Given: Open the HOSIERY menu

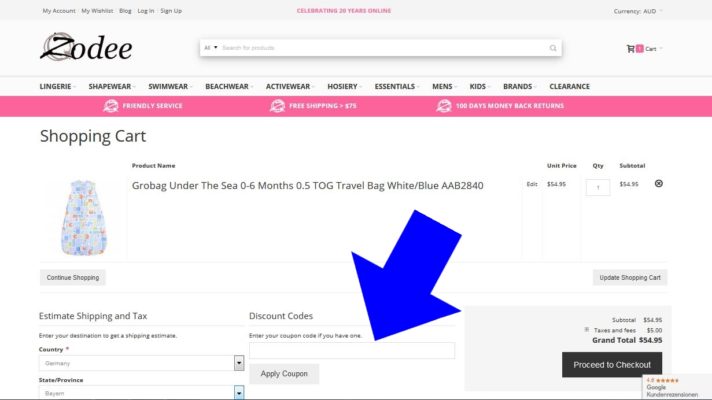Looking at the screenshot, I should click(344, 86).
